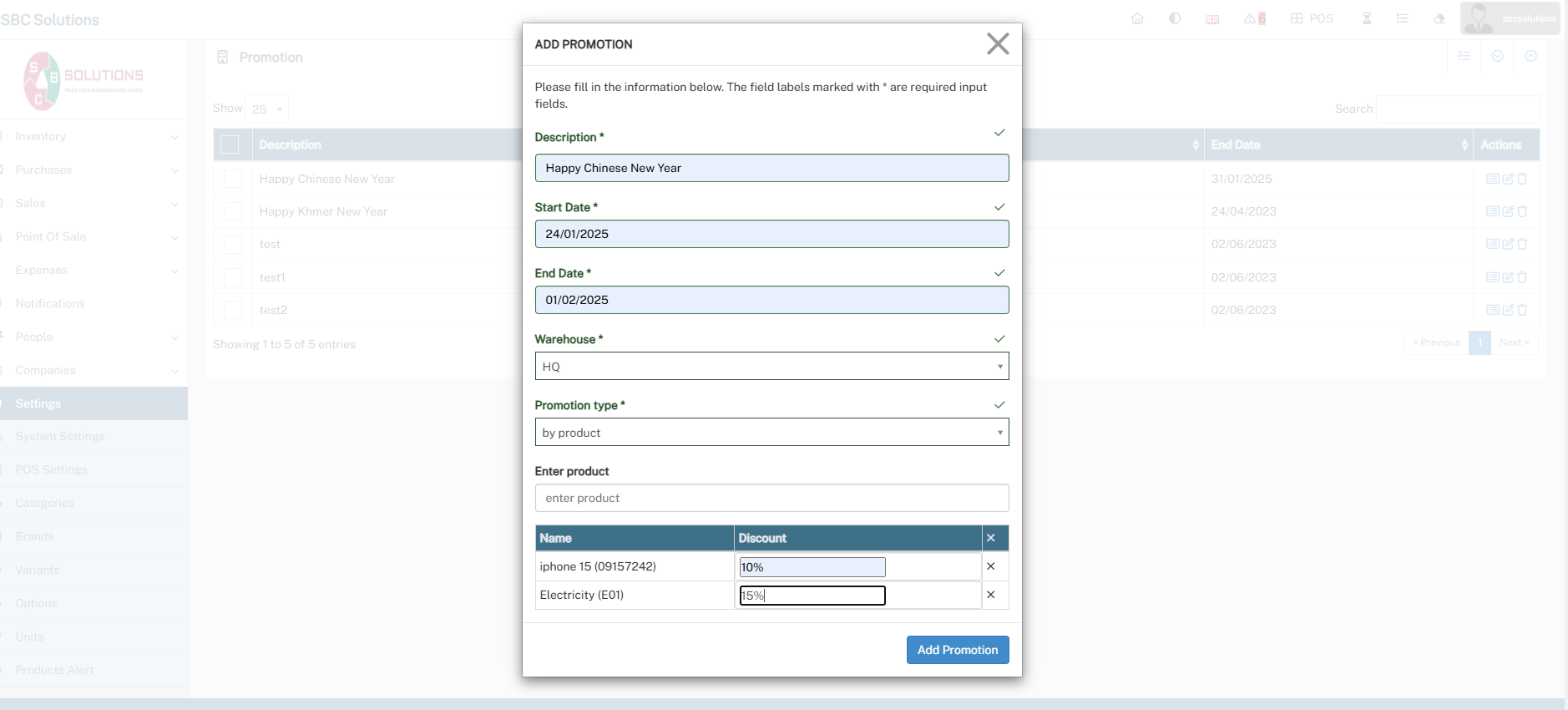Open System Settings in the sidebar
This screenshot has height=710, width=1568.
60,436
